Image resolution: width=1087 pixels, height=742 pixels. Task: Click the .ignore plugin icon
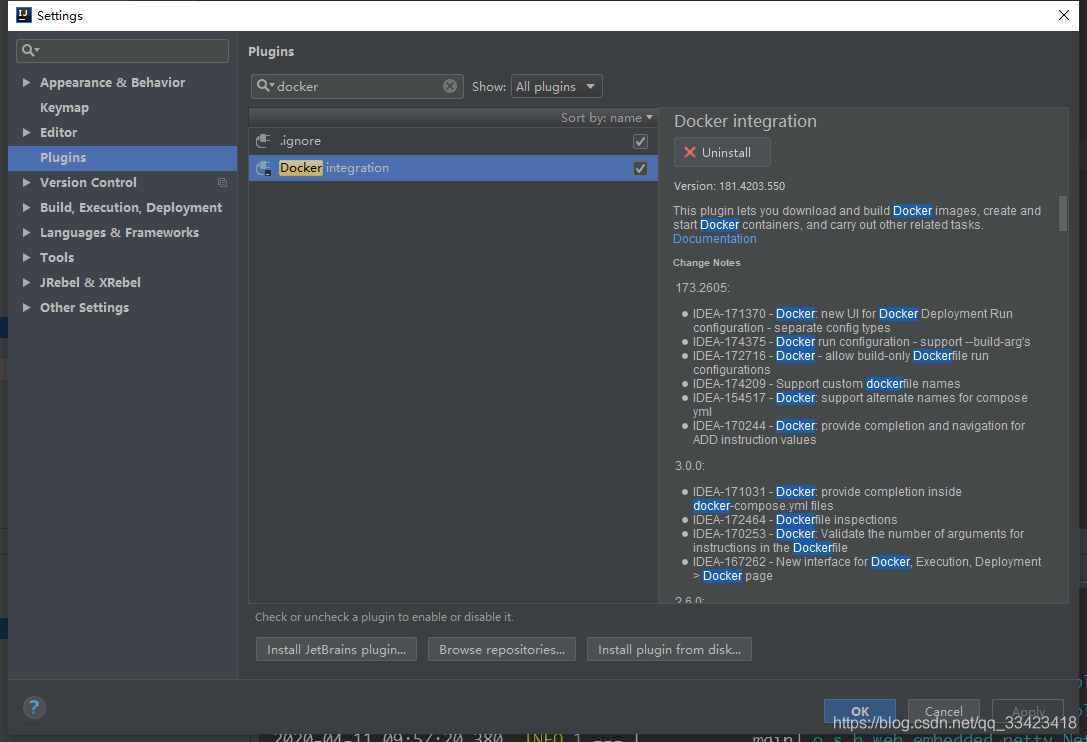click(x=264, y=141)
